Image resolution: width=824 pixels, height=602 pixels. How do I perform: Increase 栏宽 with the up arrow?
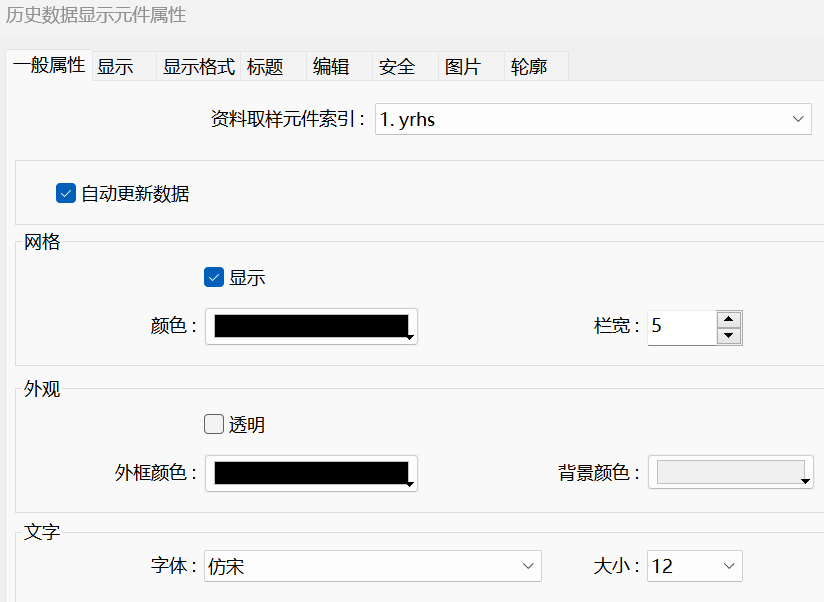729,319
